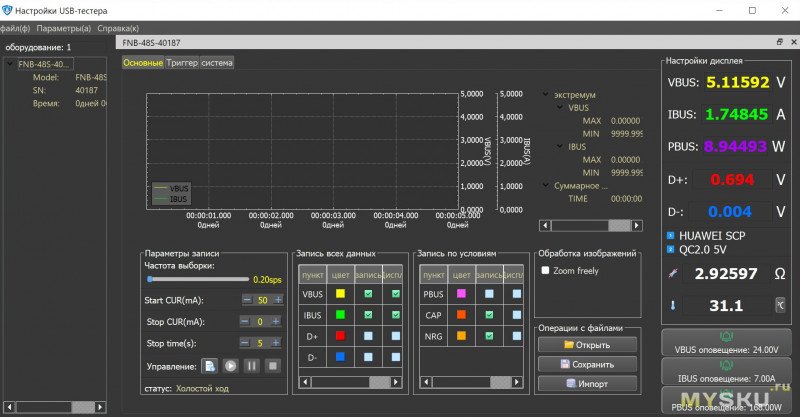Click the yellow VBUS color swatch
The height and width of the screenshot is (417, 800).
pos(340,294)
